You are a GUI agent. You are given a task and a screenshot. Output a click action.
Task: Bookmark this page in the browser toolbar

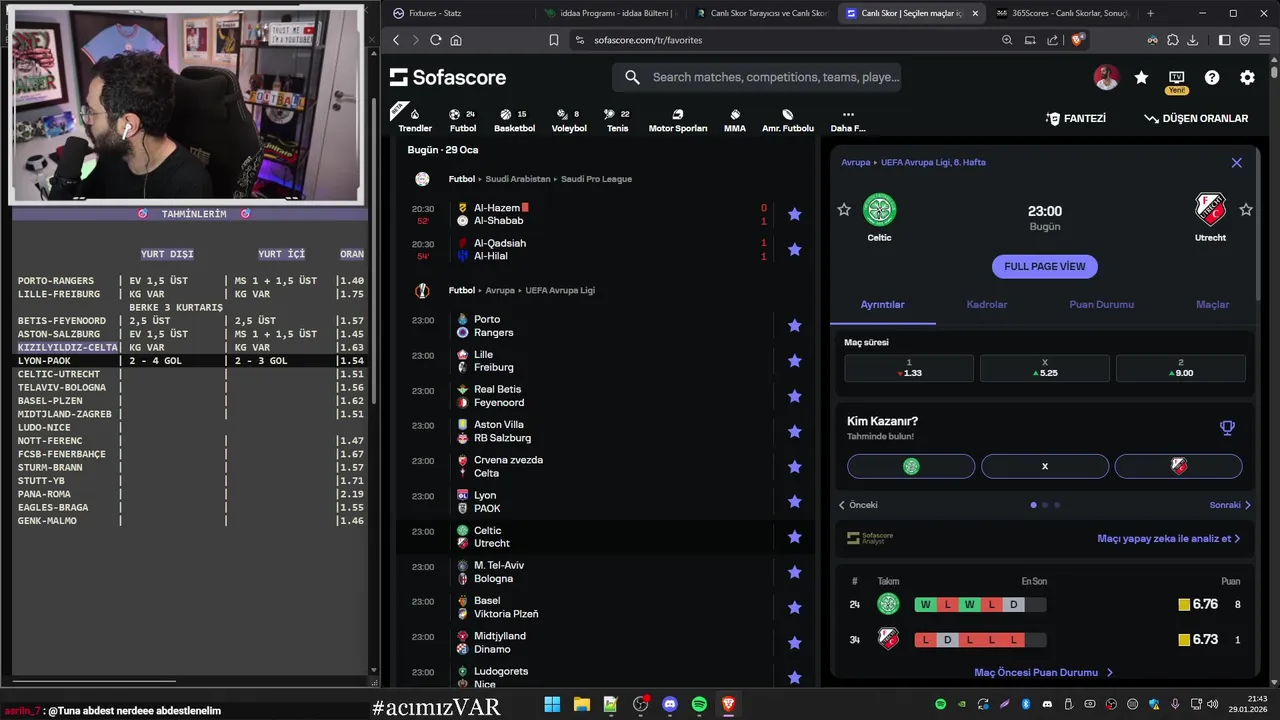(x=554, y=40)
